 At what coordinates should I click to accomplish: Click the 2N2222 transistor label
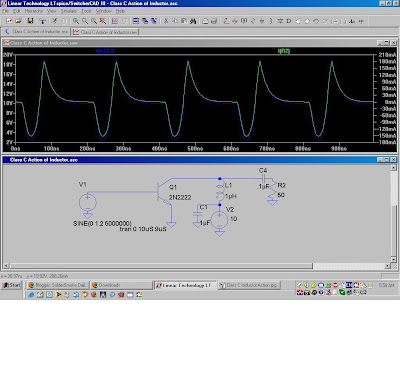180,198
